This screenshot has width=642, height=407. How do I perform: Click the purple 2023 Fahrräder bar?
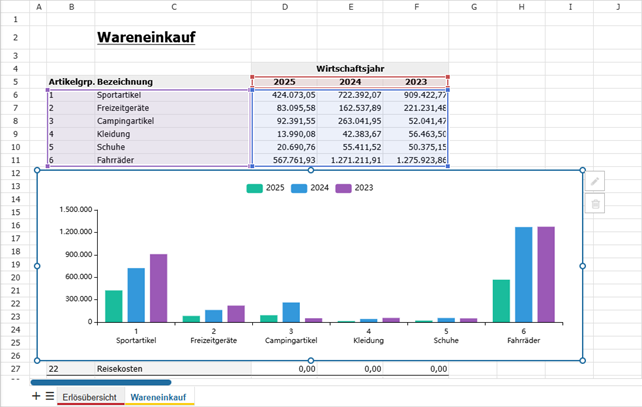click(546, 274)
